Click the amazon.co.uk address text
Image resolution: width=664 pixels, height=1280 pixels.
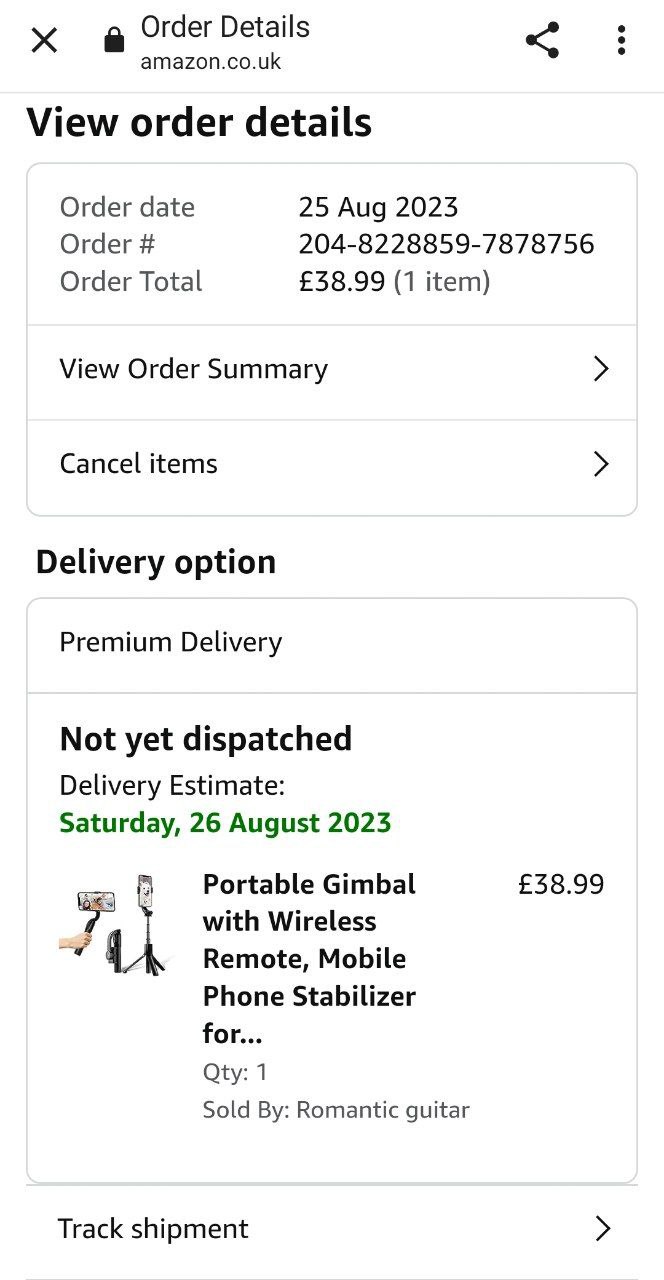coord(211,62)
